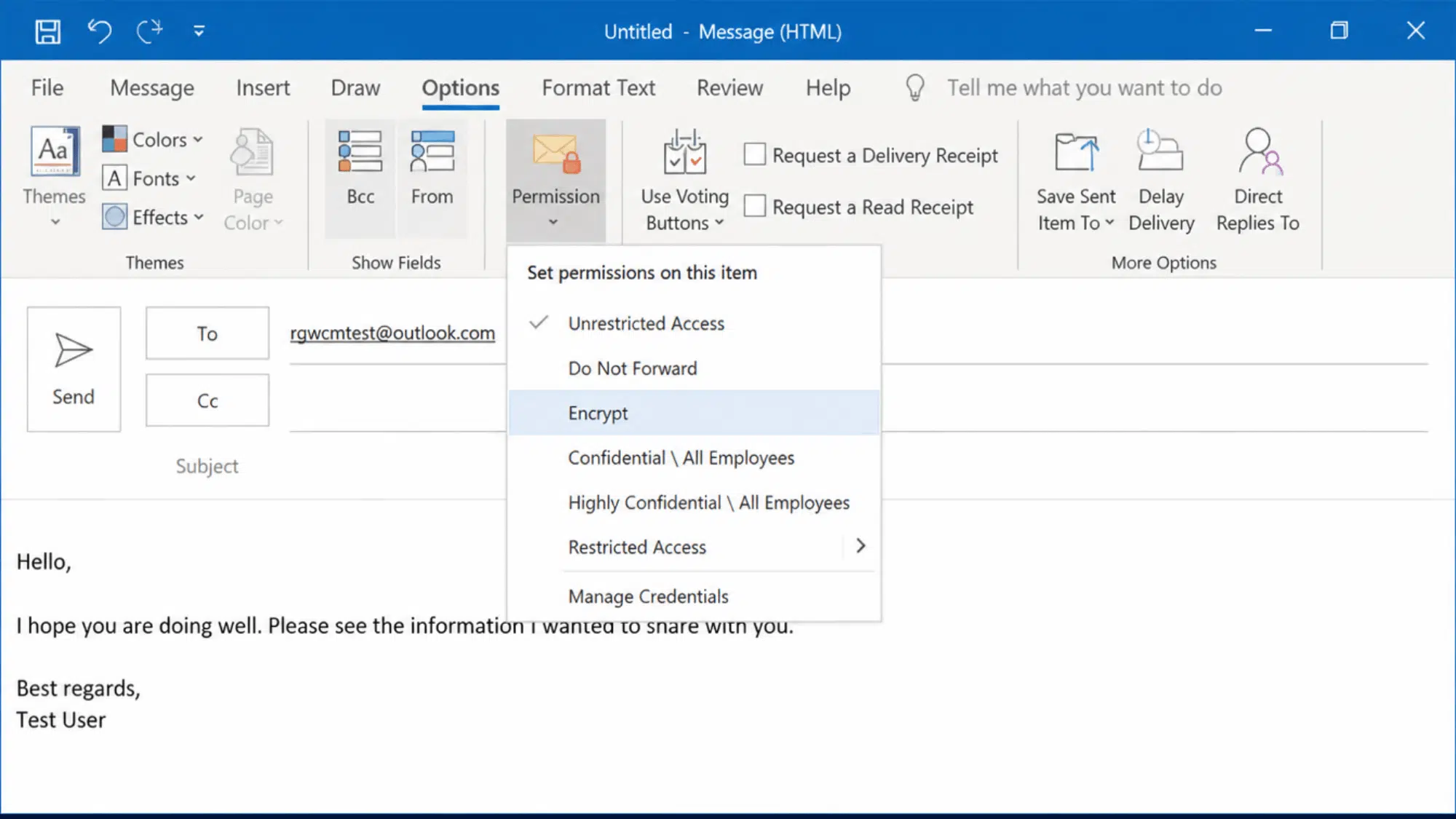Viewport: 1456px width, 819px height.
Task: Undo the last action
Action: pyautogui.click(x=100, y=31)
